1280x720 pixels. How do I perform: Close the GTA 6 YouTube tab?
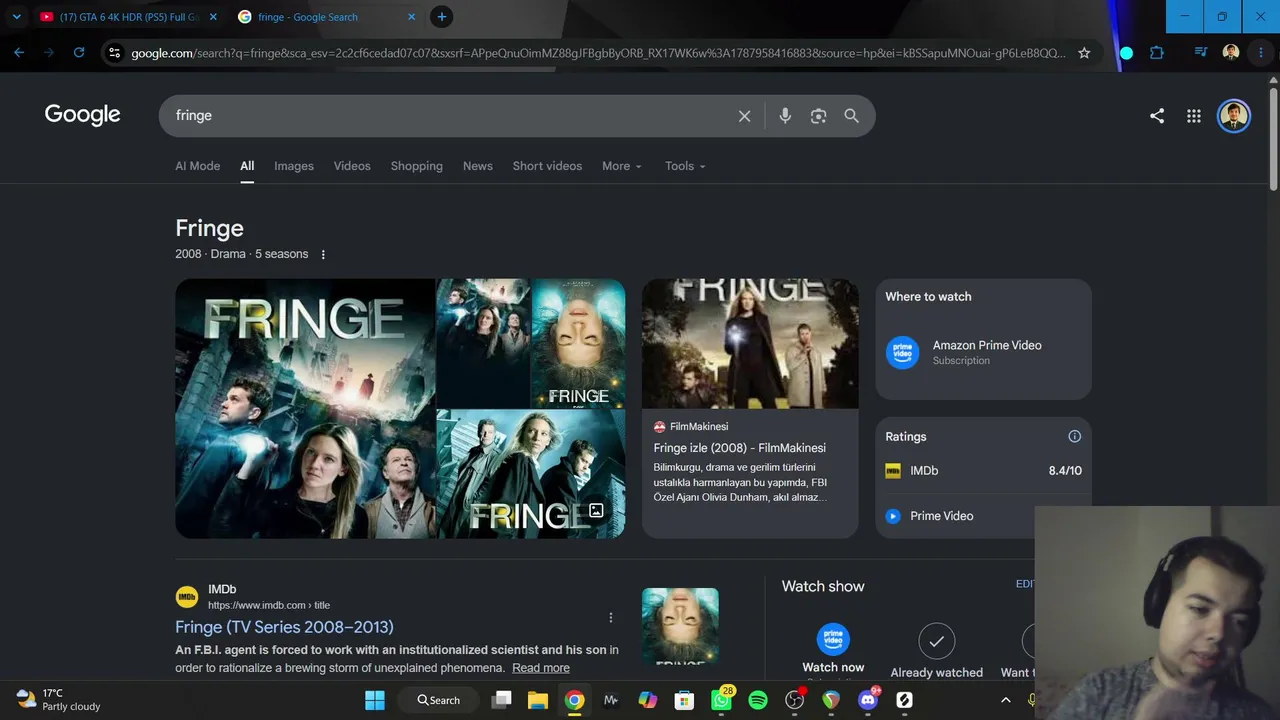[x=212, y=17]
